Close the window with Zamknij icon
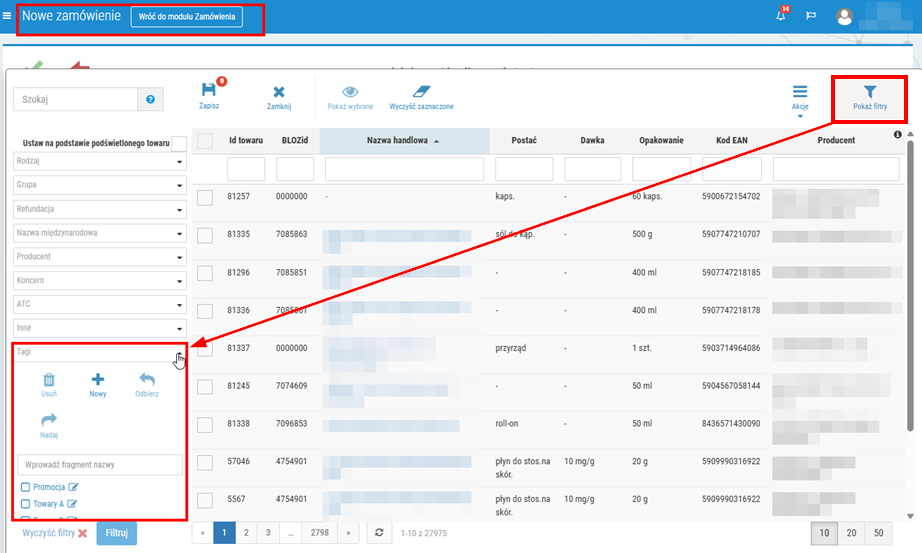The height and width of the screenshot is (553, 922). click(279, 92)
